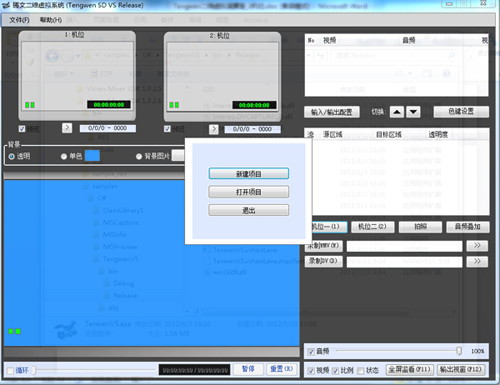Image resolution: width=500 pixels, height=385 pixels.
Task: Click the double-arrow browse button beside second record field
Action: pos(477,261)
